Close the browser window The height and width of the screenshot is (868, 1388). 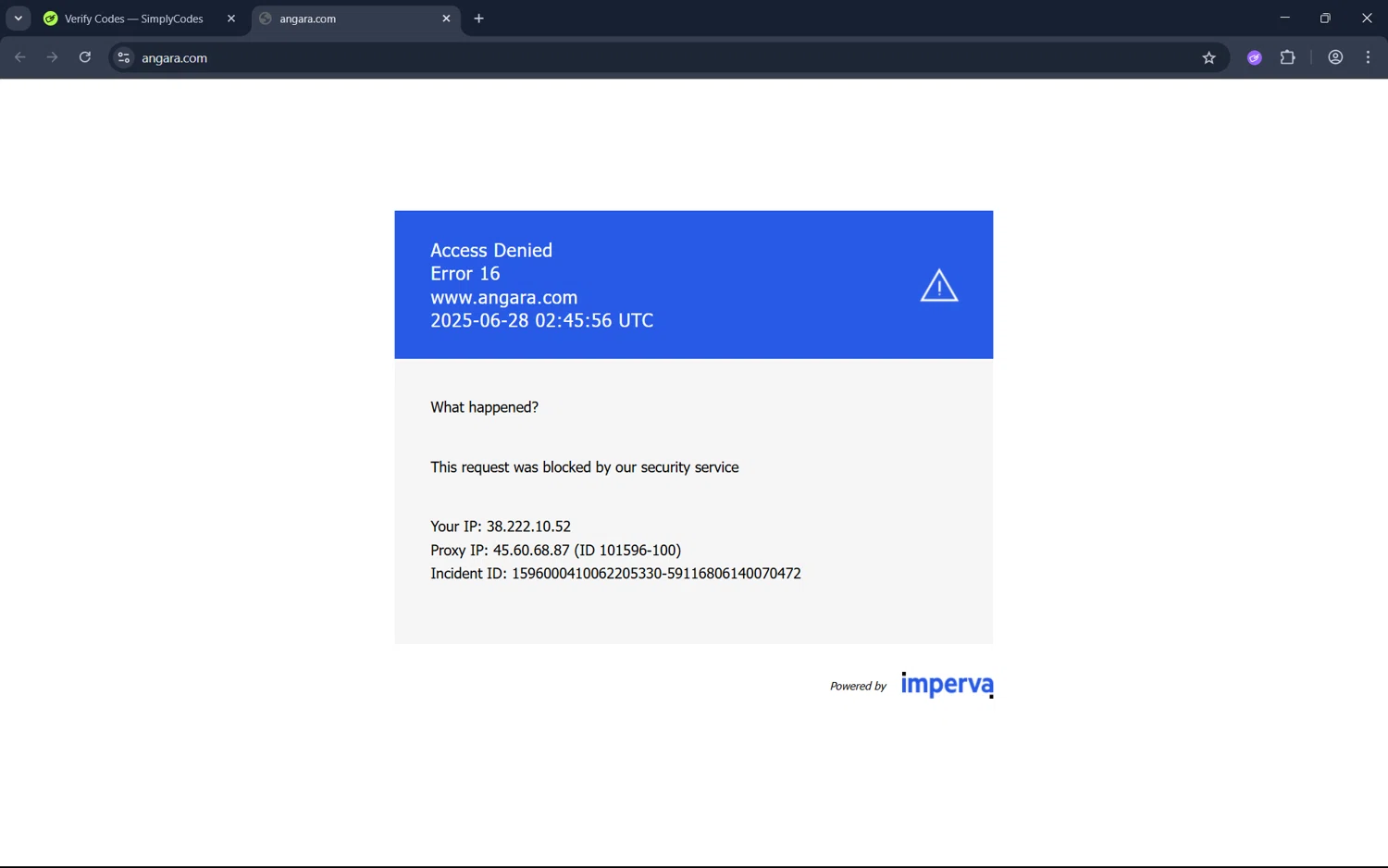tap(1367, 19)
